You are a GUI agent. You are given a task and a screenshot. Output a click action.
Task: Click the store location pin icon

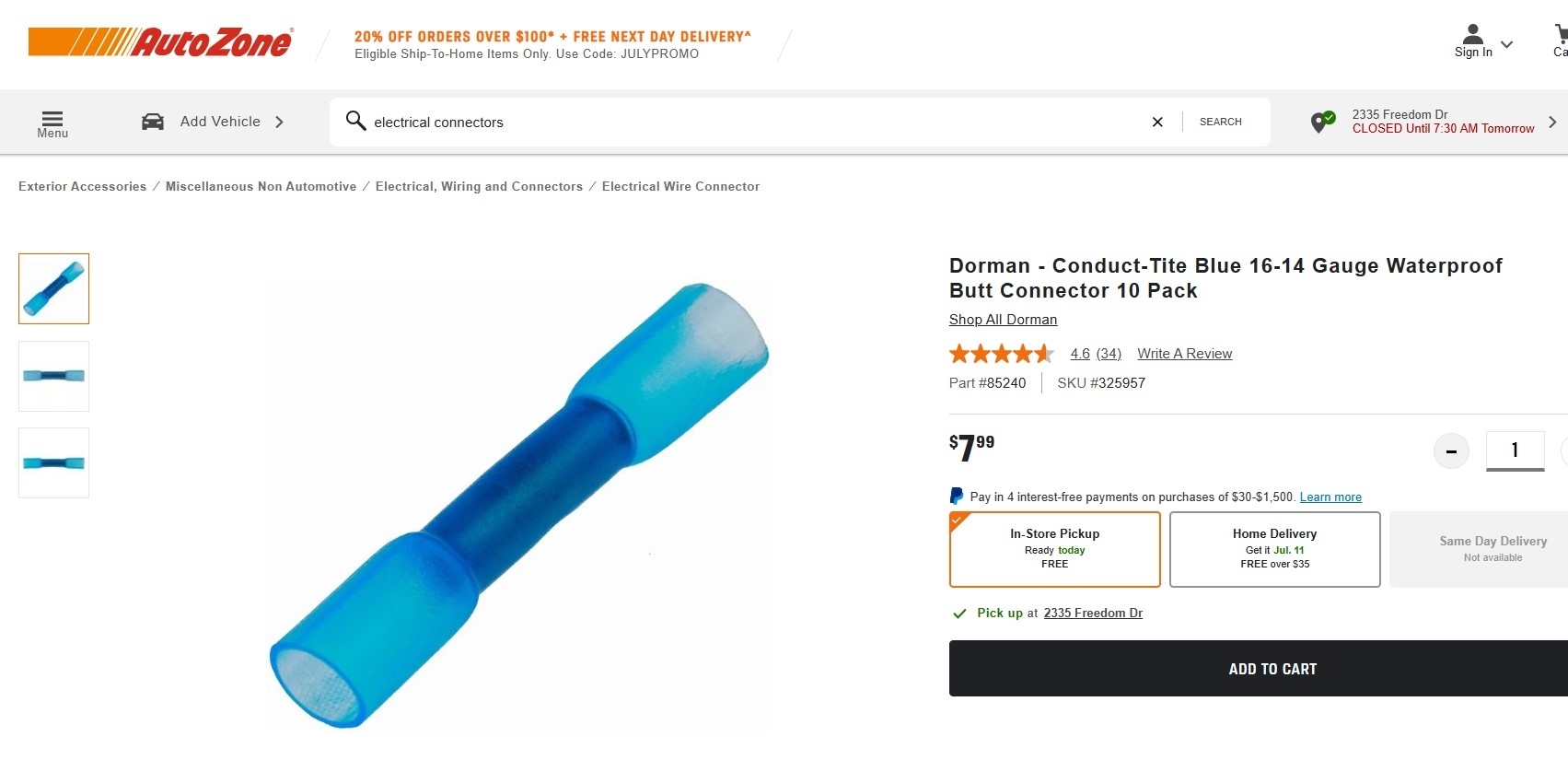tap(1322, 122)
